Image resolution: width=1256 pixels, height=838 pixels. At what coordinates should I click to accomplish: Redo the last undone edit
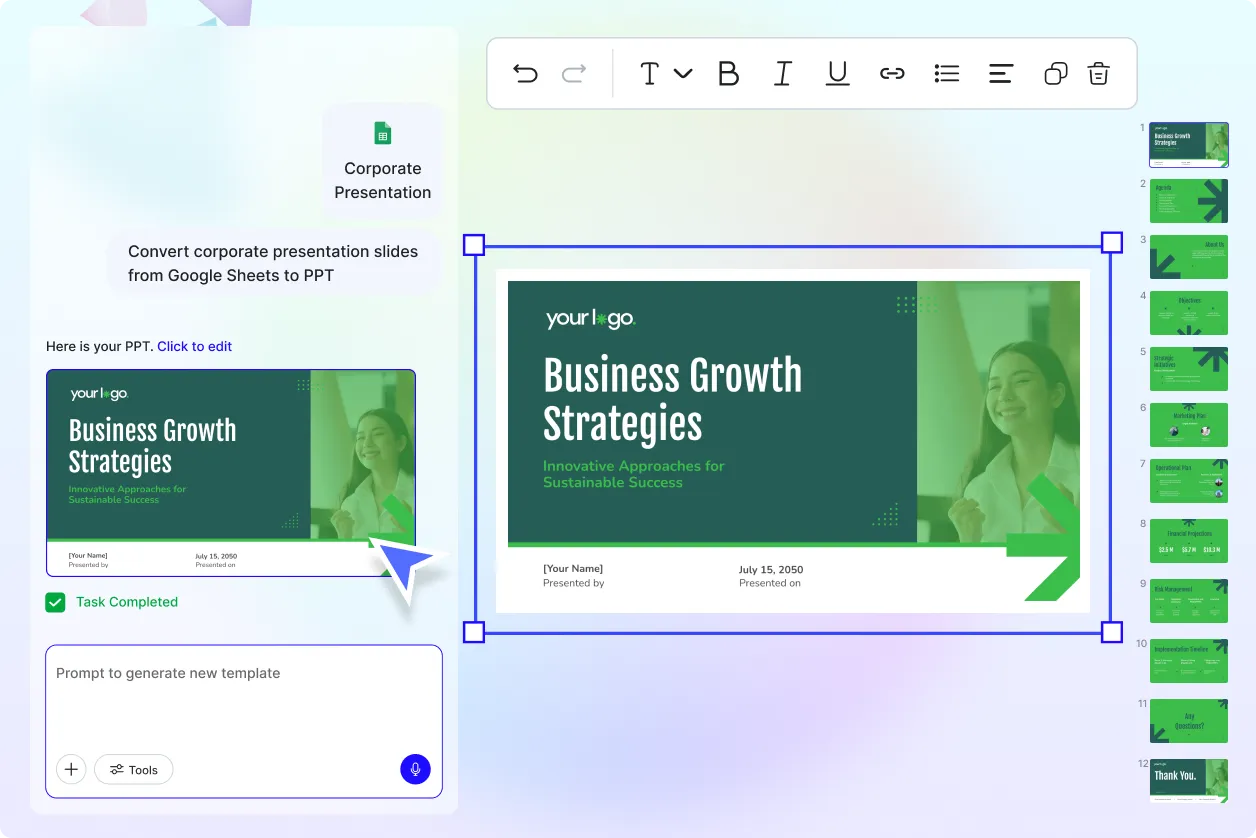pyautogui.click(x=574, y=73)
